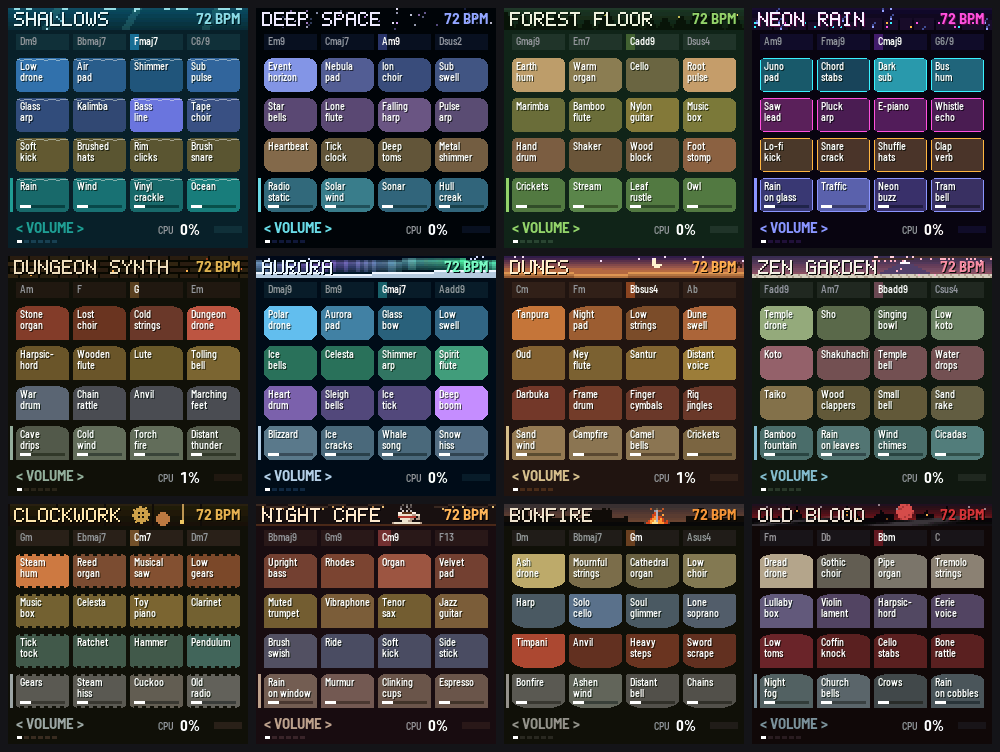Image resolution: width=1000 pixels, height=752 pixels.
Task: Toggle the Juno pad in Neon Rain
Action: pyautogui.click(x=786, y=75)
